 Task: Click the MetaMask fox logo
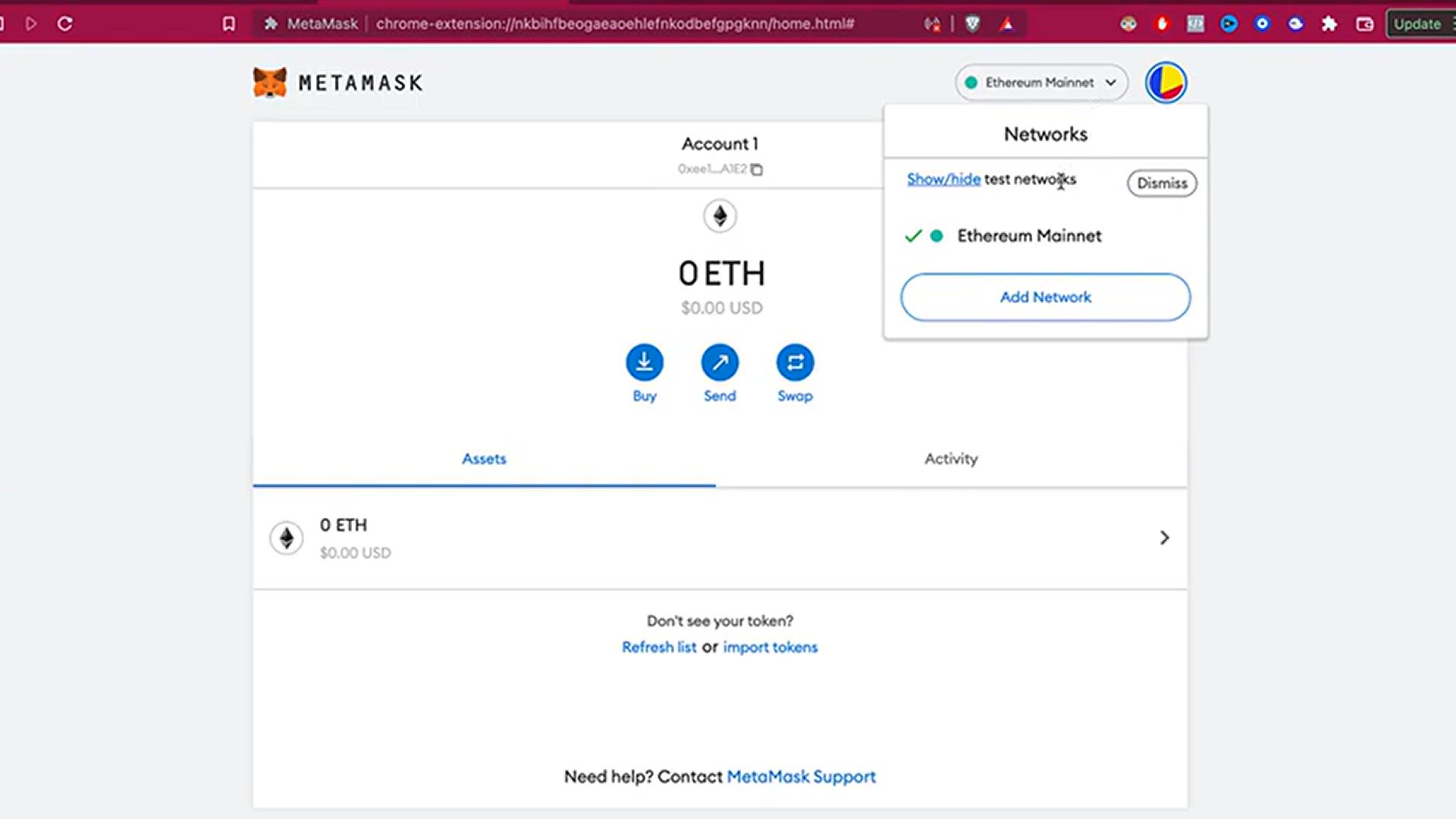coord(270,83)
